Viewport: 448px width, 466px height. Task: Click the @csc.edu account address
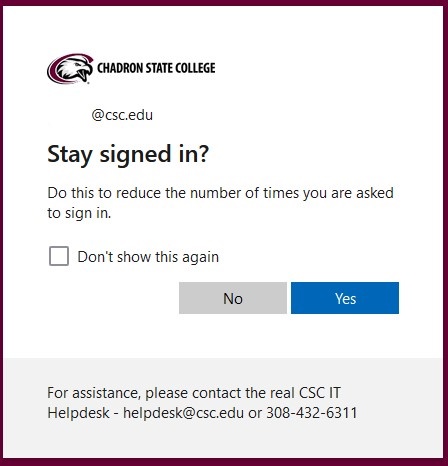122,115
